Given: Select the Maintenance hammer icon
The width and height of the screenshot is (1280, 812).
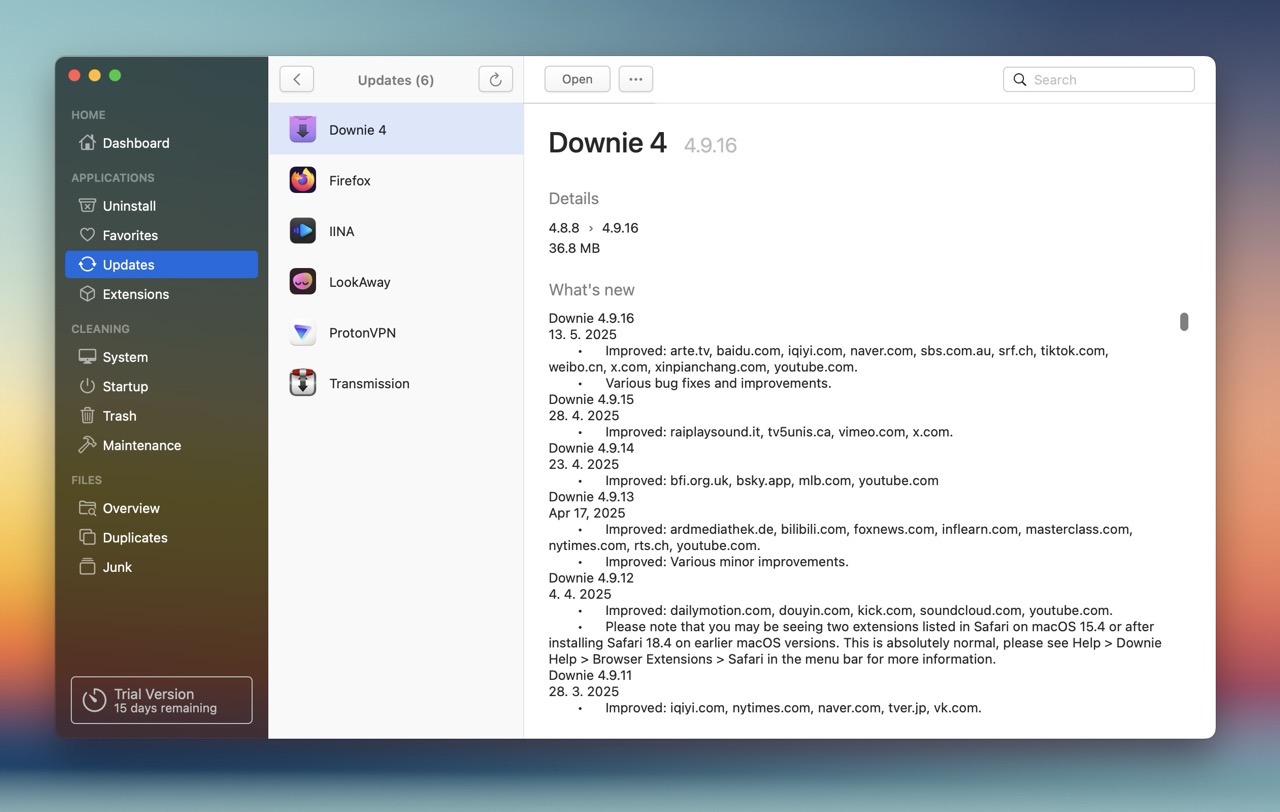Looking at the screenshot, I should coord(88,445).
